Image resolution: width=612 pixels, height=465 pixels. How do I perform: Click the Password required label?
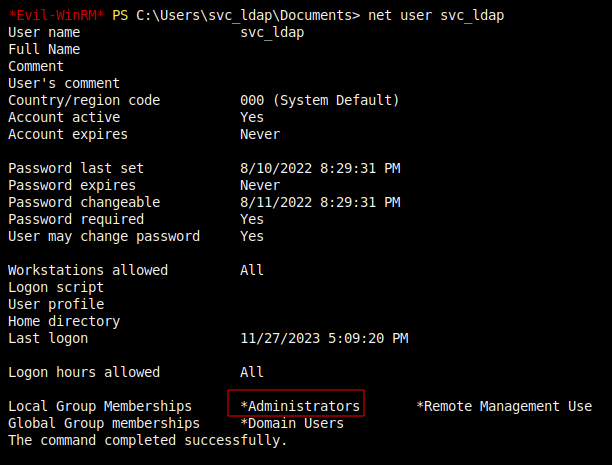coord(76,219)
